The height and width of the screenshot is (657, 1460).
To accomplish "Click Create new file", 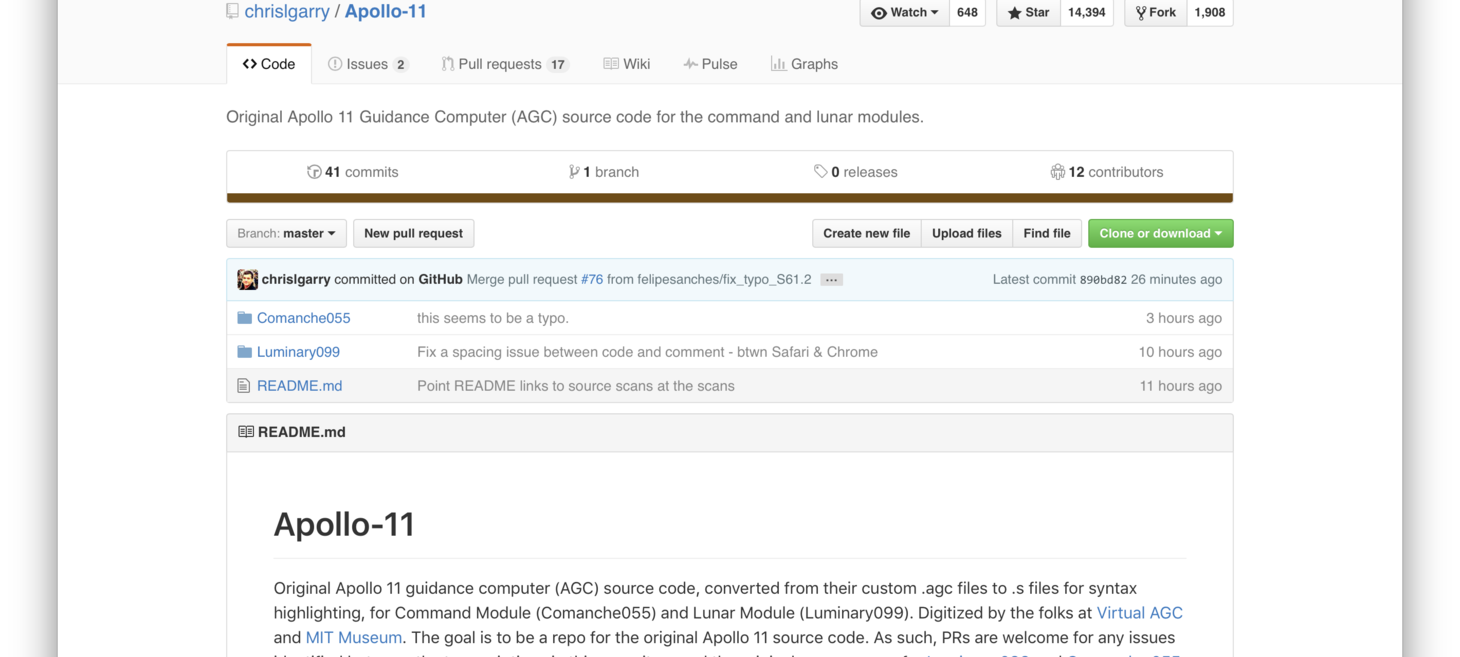I will [x=867, y=233].
